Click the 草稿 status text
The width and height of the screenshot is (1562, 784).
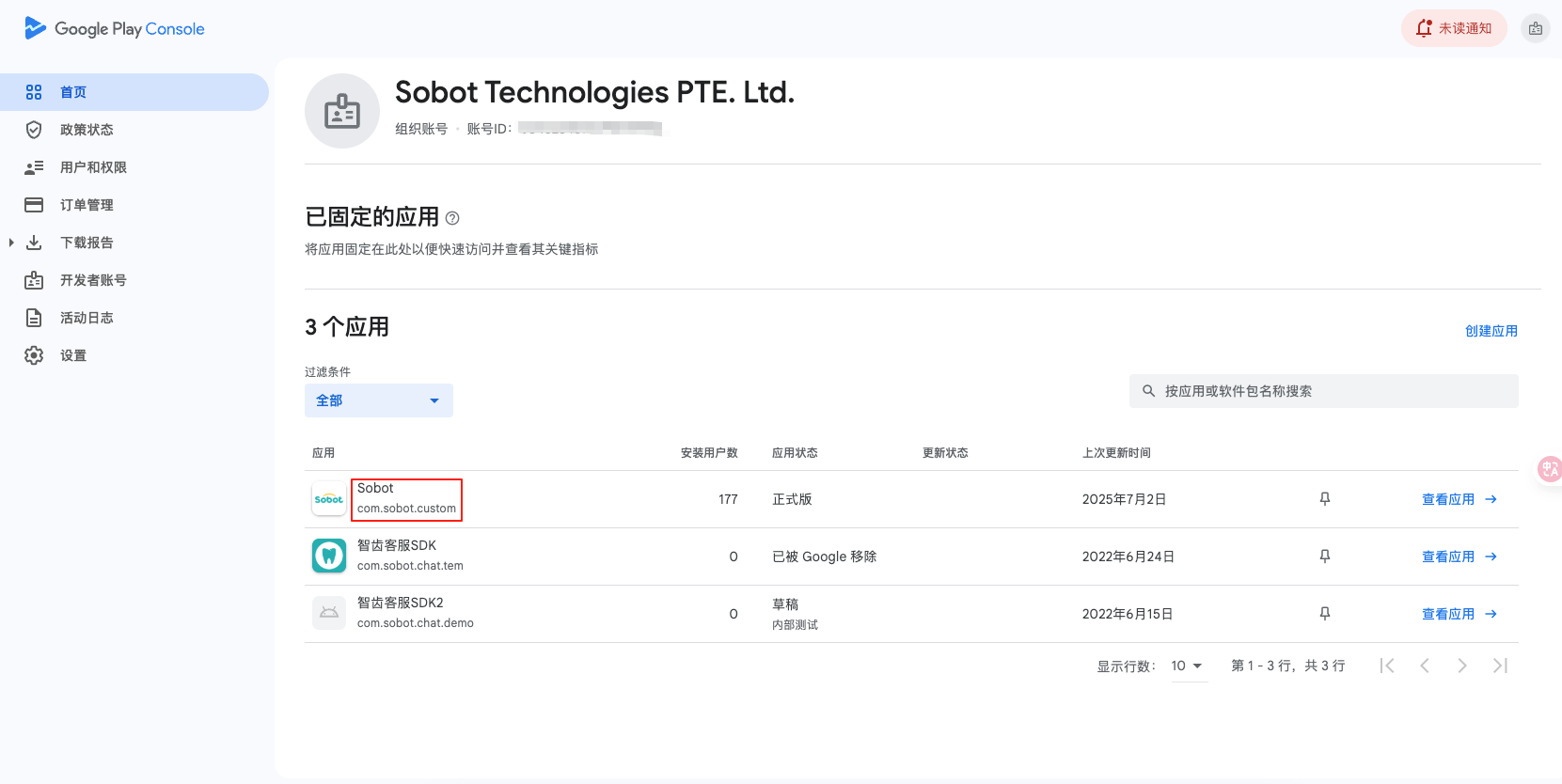pyautogui.click(x=785, y=604)
